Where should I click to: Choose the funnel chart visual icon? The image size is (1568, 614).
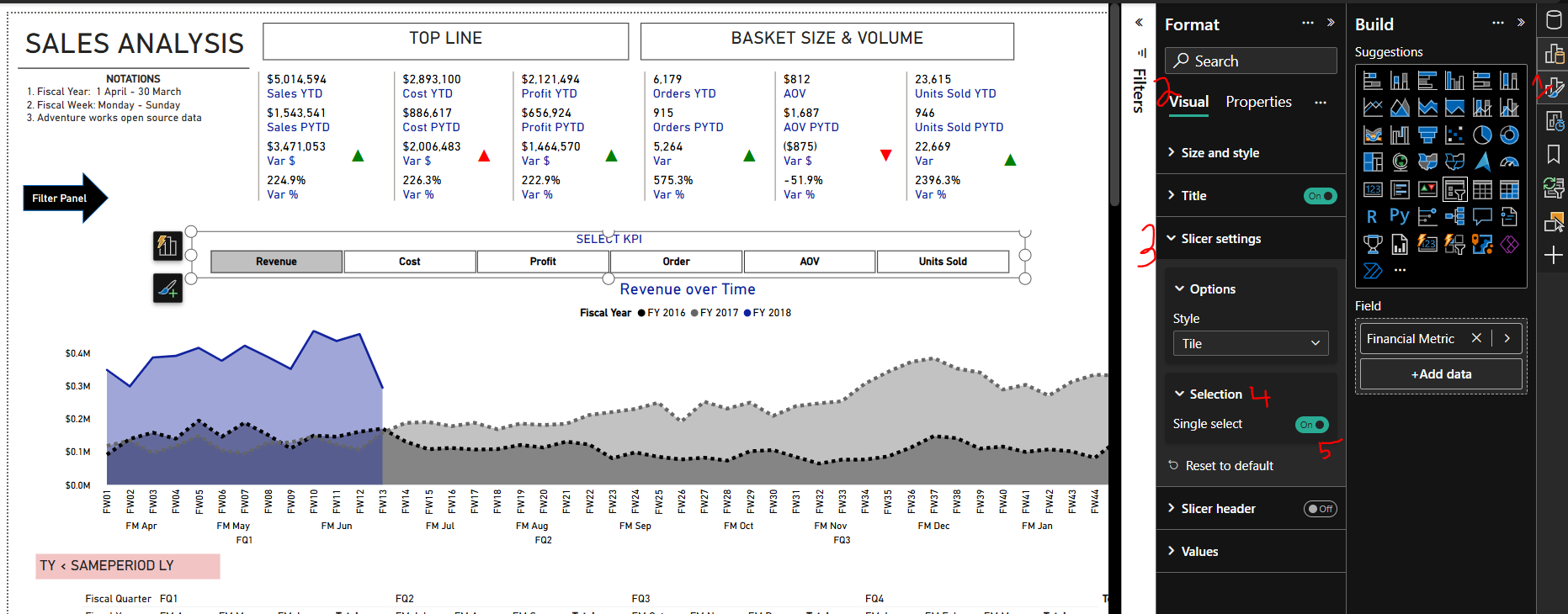pos(1427,135)
